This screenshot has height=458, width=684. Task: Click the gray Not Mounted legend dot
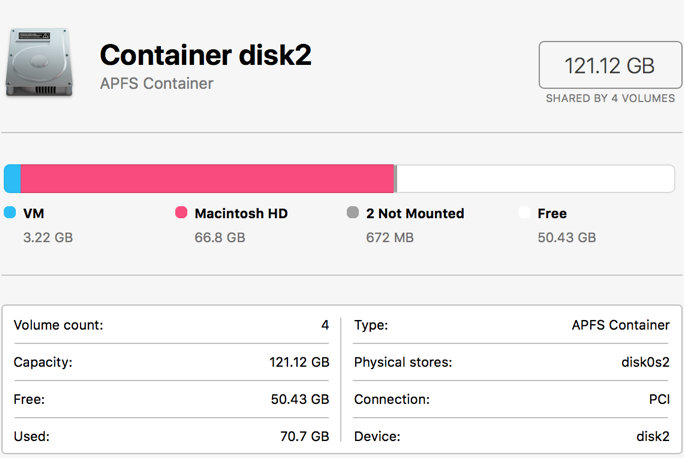pos(353,213)
